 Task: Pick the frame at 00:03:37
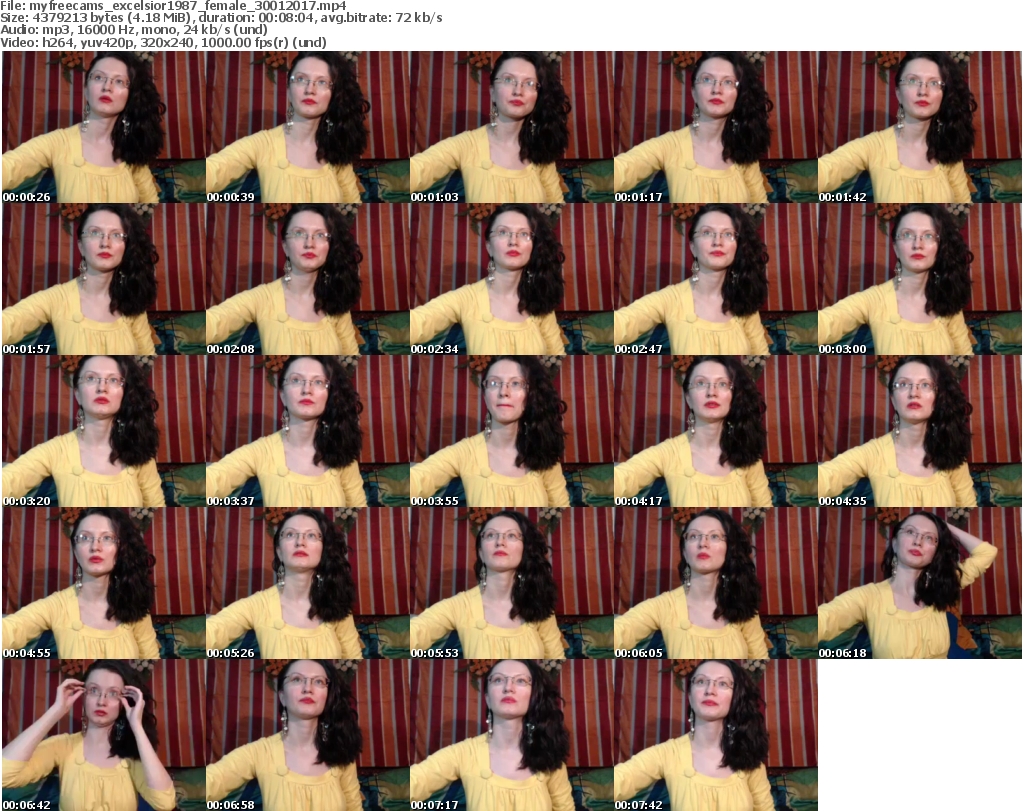pyautogui.click(x=308, y=431)
